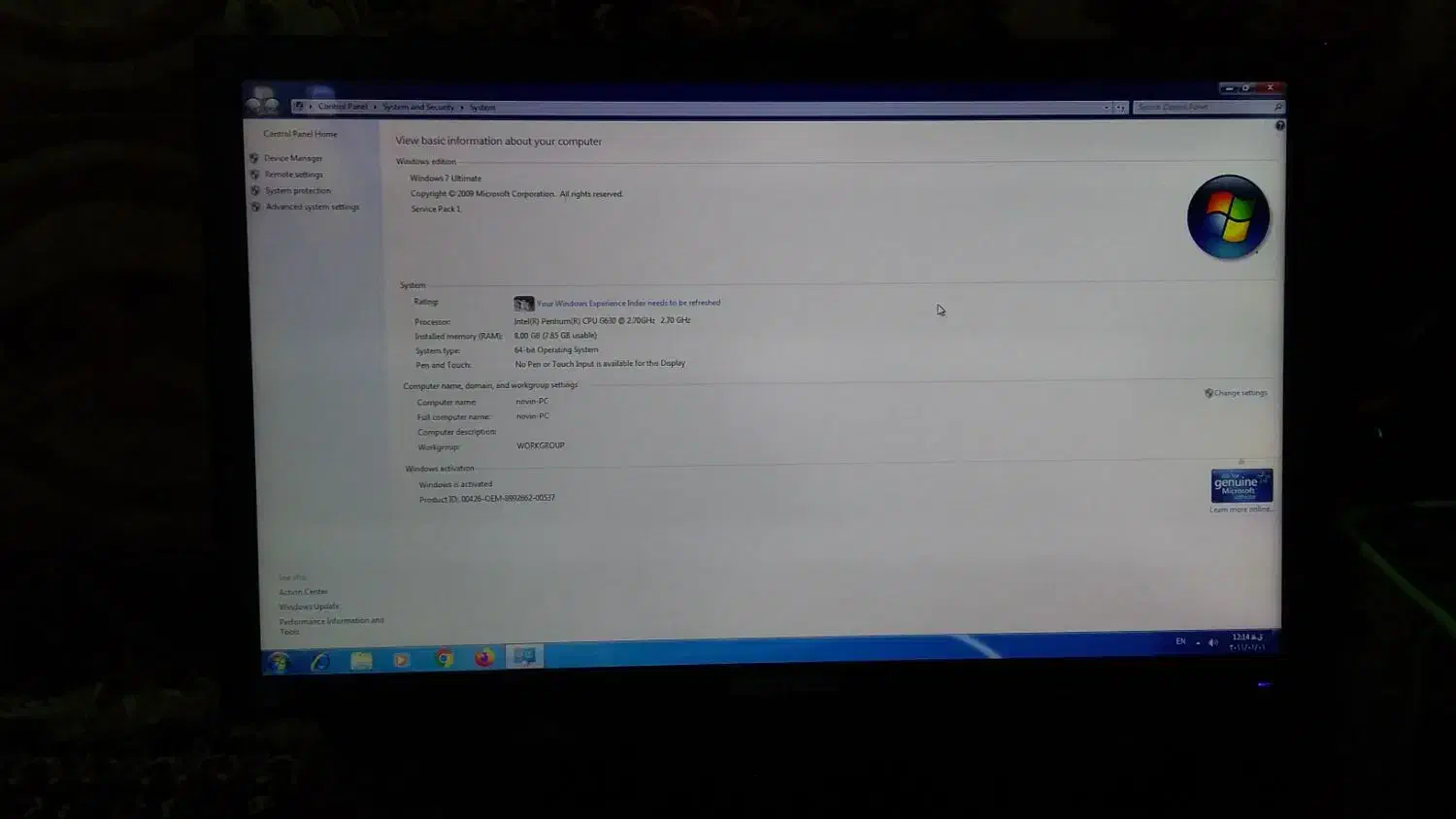Click Learn more online link
The image size is (1456, 819).
pos(1241,509)
